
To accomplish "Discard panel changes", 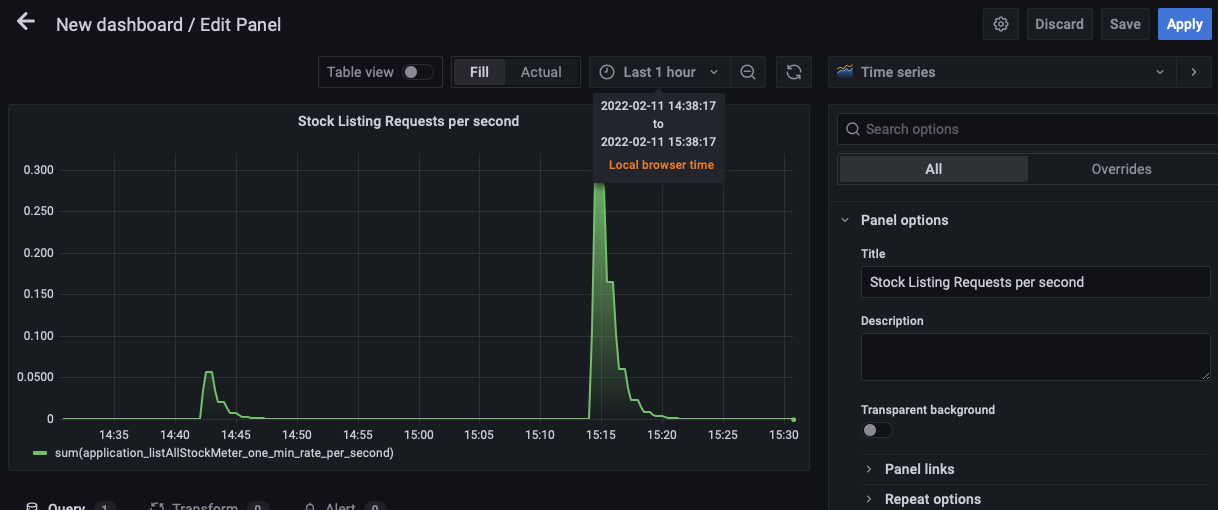I will tap(1059, 24).
